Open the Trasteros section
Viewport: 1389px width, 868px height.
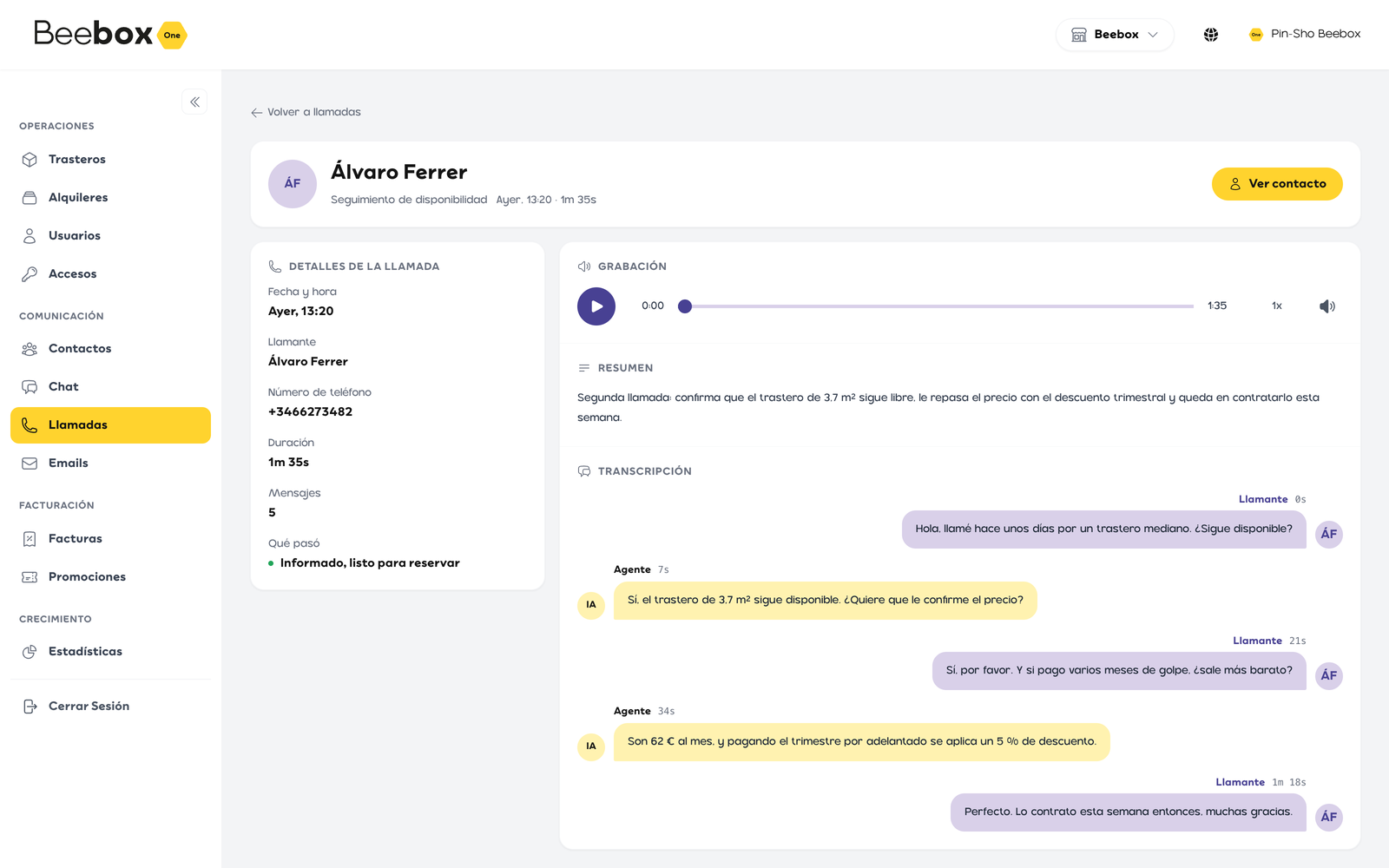coord(110,159)
